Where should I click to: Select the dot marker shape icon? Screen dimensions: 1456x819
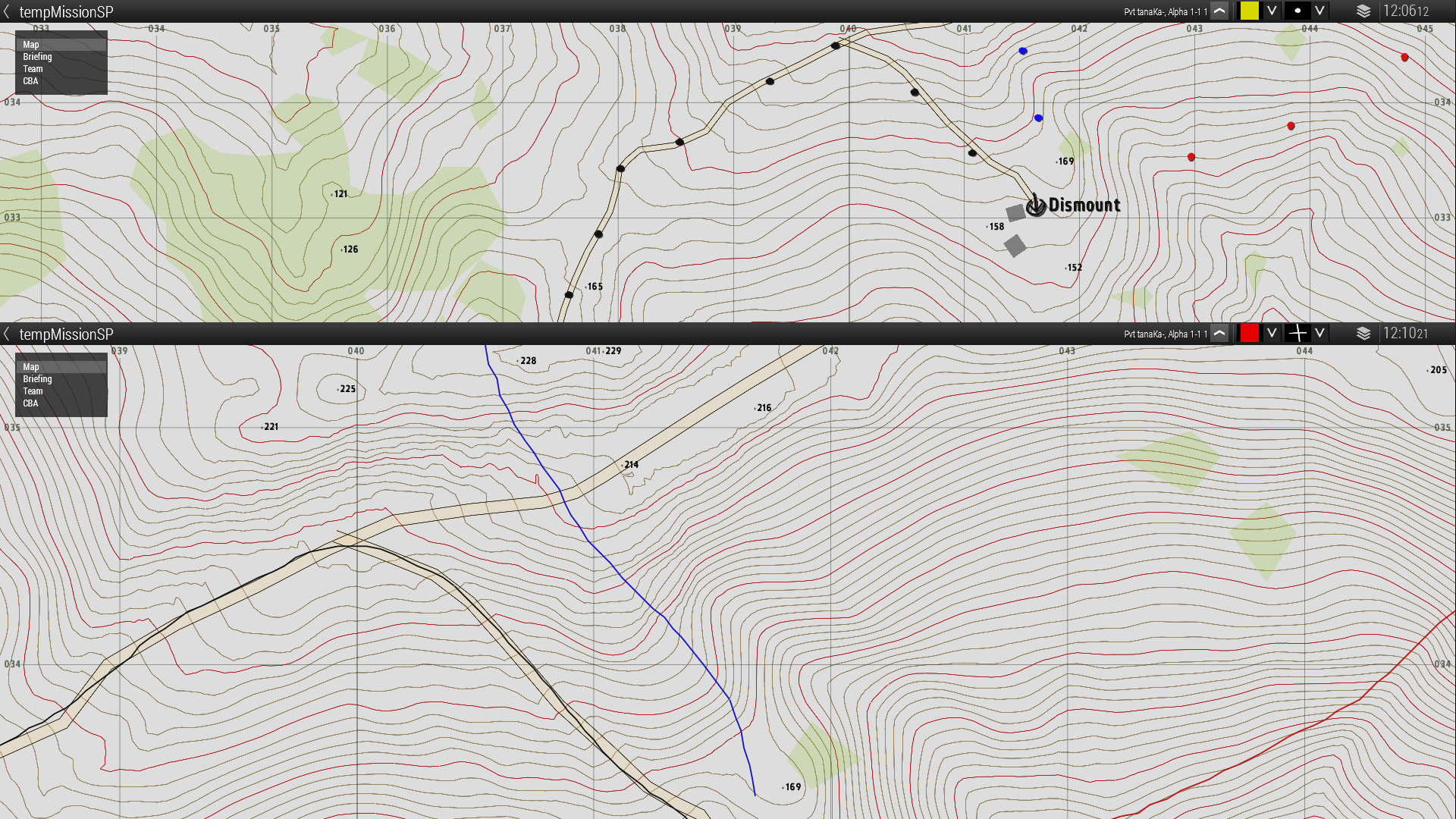[1298, 11]
